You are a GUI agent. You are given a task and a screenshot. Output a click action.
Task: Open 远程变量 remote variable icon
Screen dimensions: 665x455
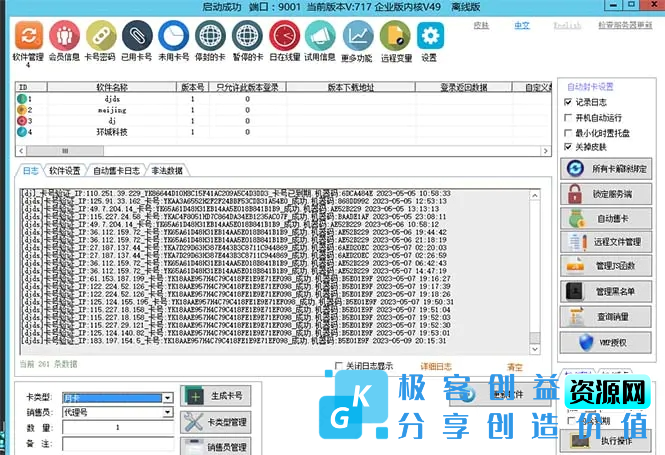(x=395, y=36)
